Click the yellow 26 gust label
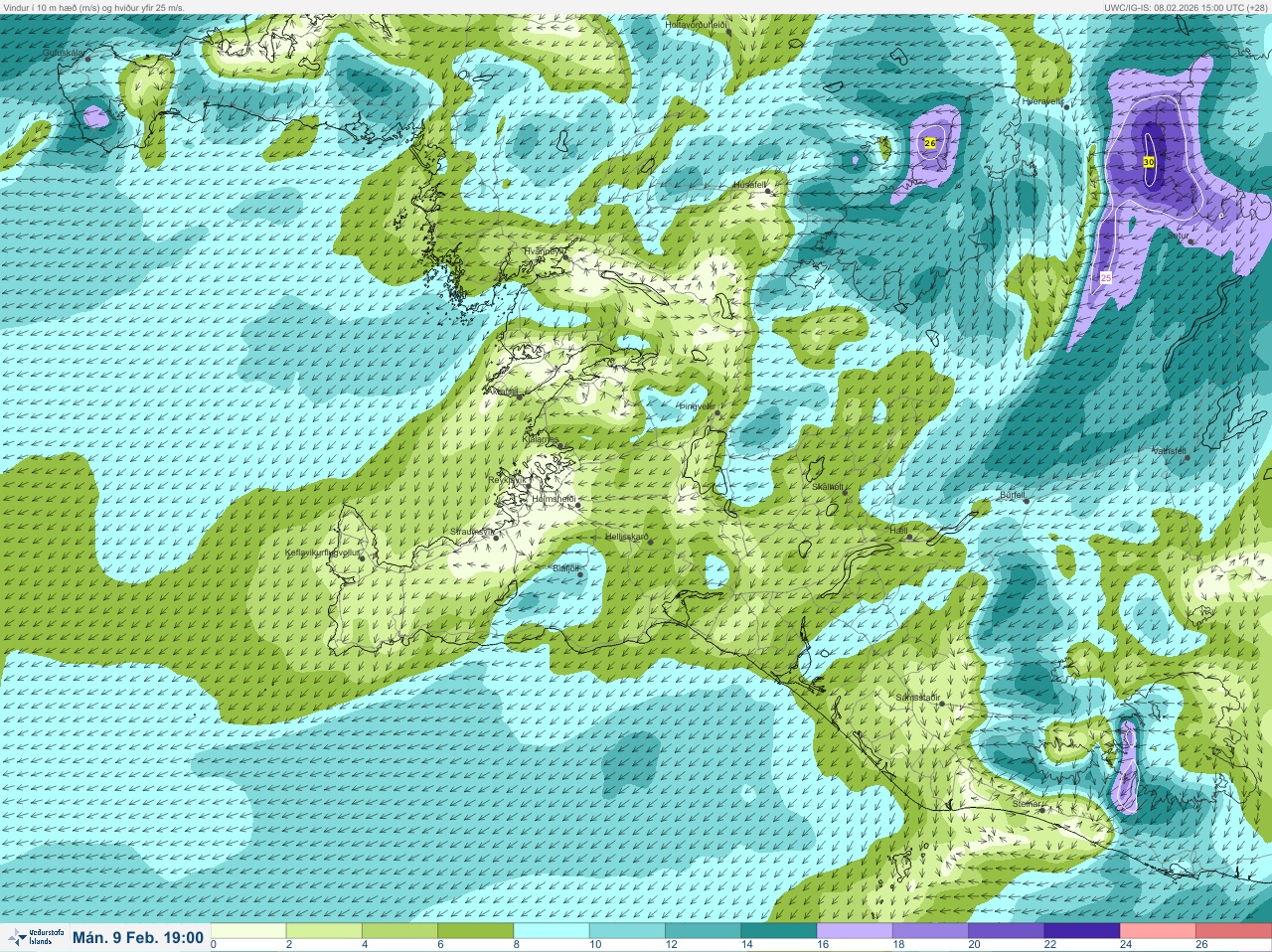Viewport: 1272px width, 952px height. click(930, 143)
